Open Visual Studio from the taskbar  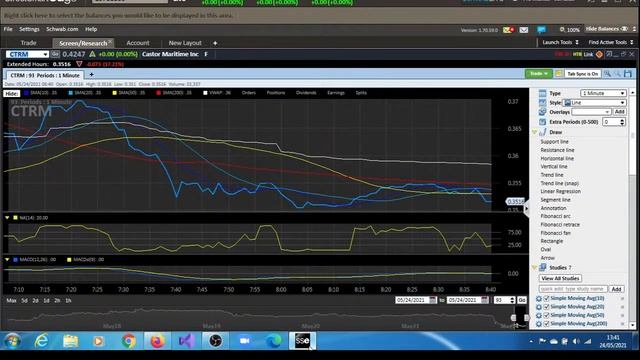click(186, 341)
